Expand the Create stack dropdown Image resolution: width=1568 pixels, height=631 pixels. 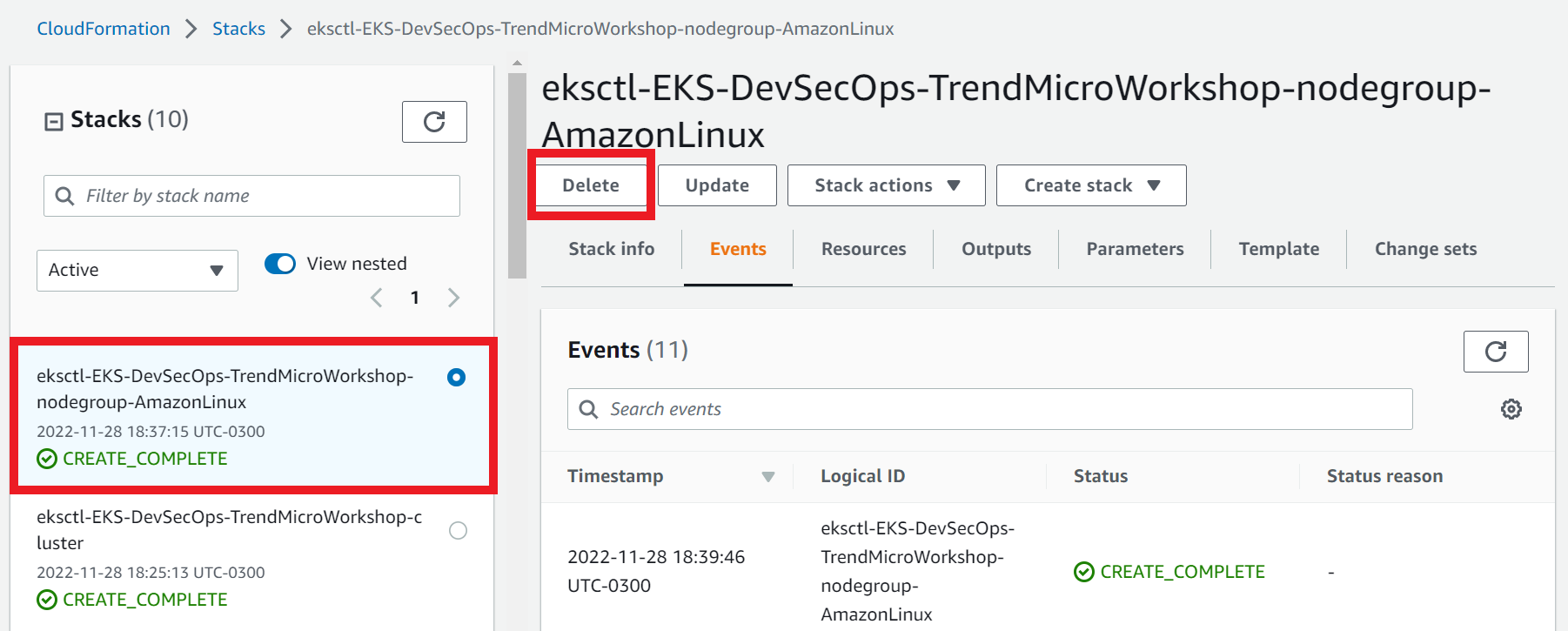point(1091,185)
